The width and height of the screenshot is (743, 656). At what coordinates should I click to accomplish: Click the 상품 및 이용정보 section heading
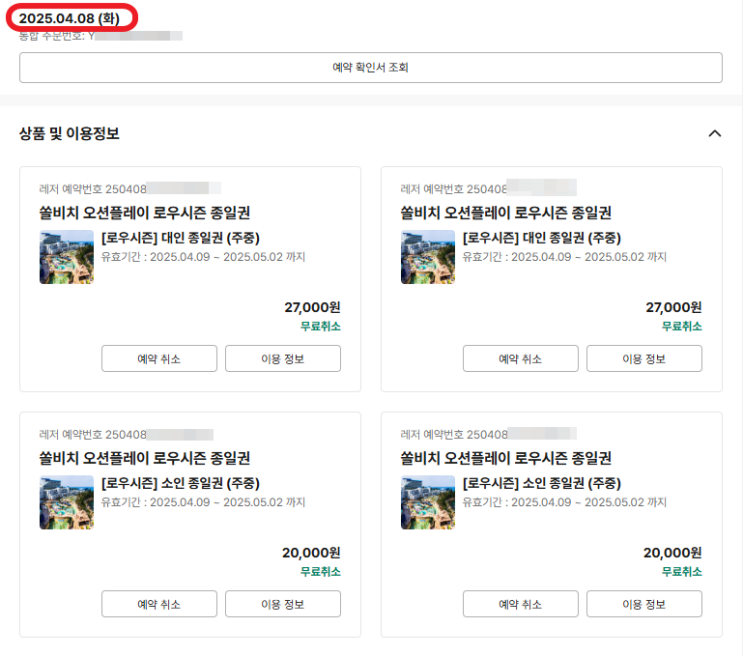pyautogui.click(x=69, y=134)
